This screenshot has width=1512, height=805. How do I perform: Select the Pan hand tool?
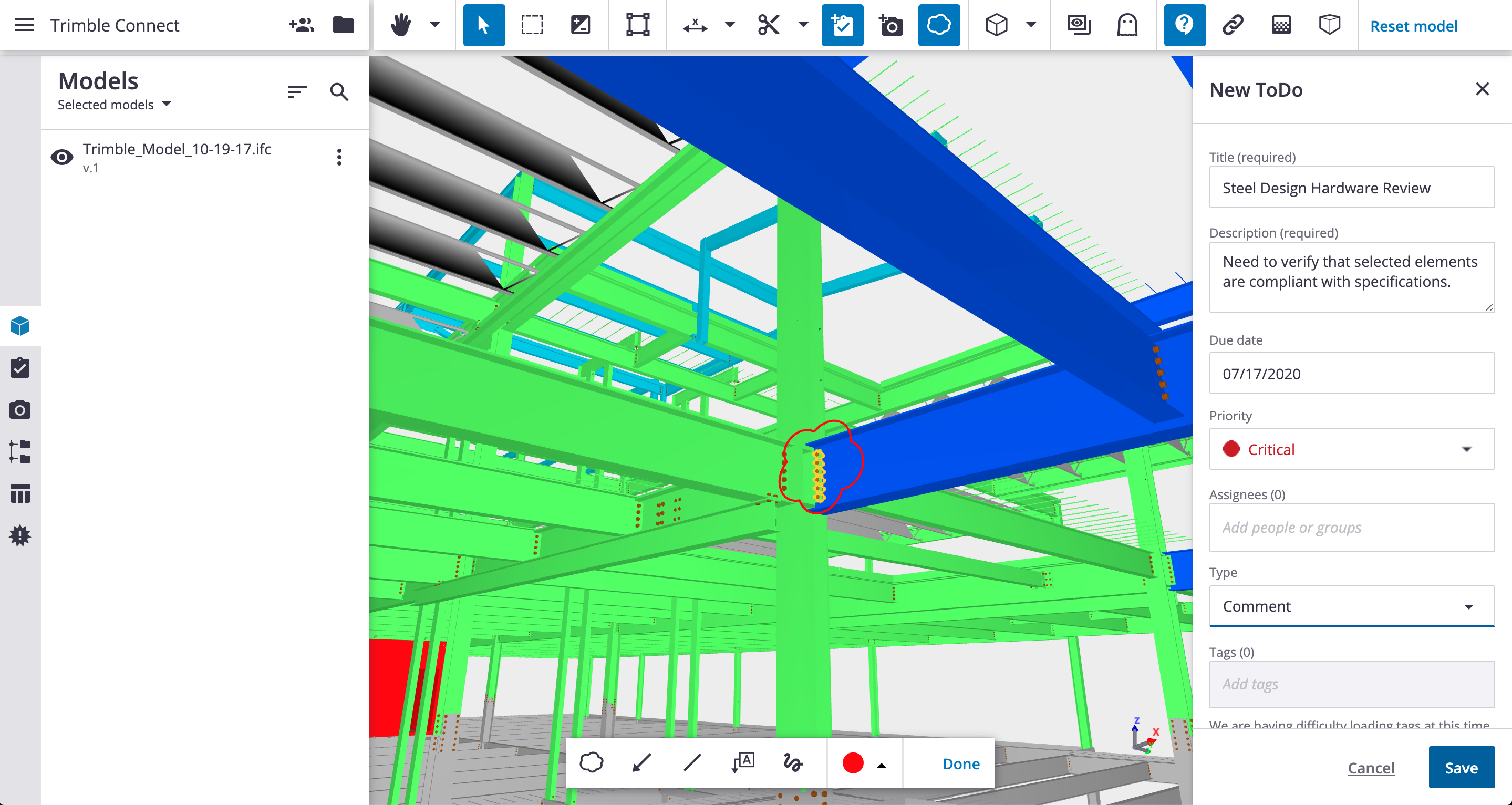(401, 25)
